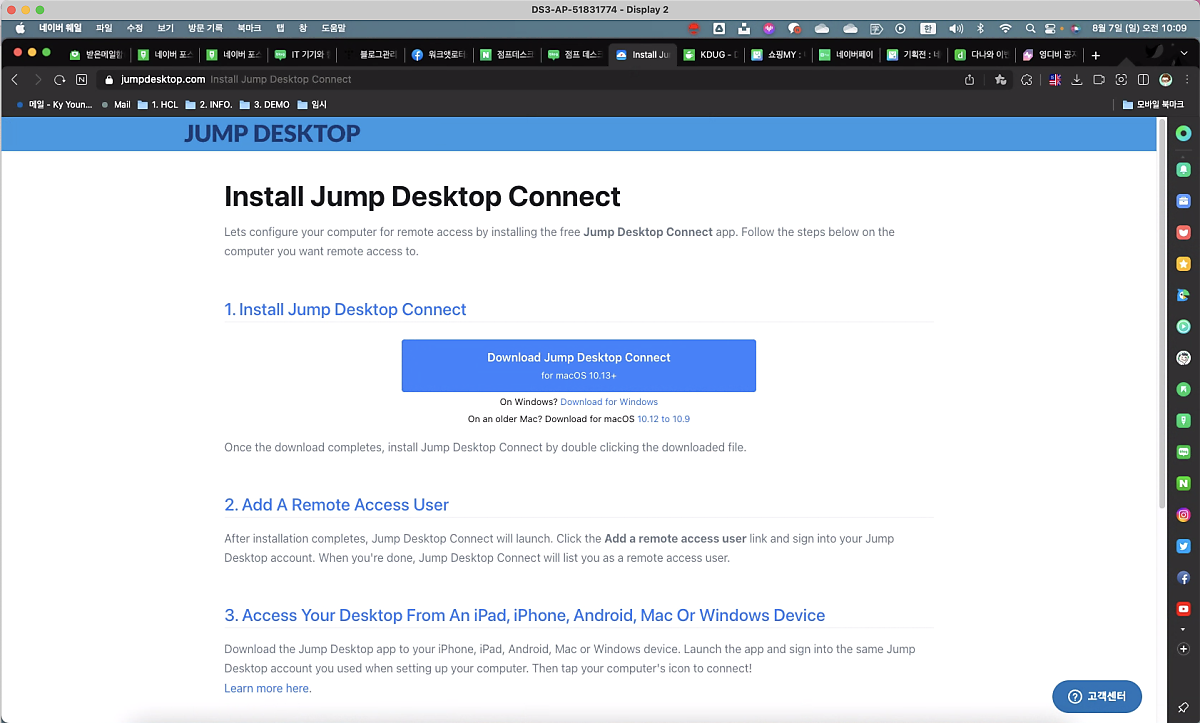Click the Wi-Fi icon in menu bar
Image resolution: width=1200 pixels, height=723 pixels.
pos(1005,29)
